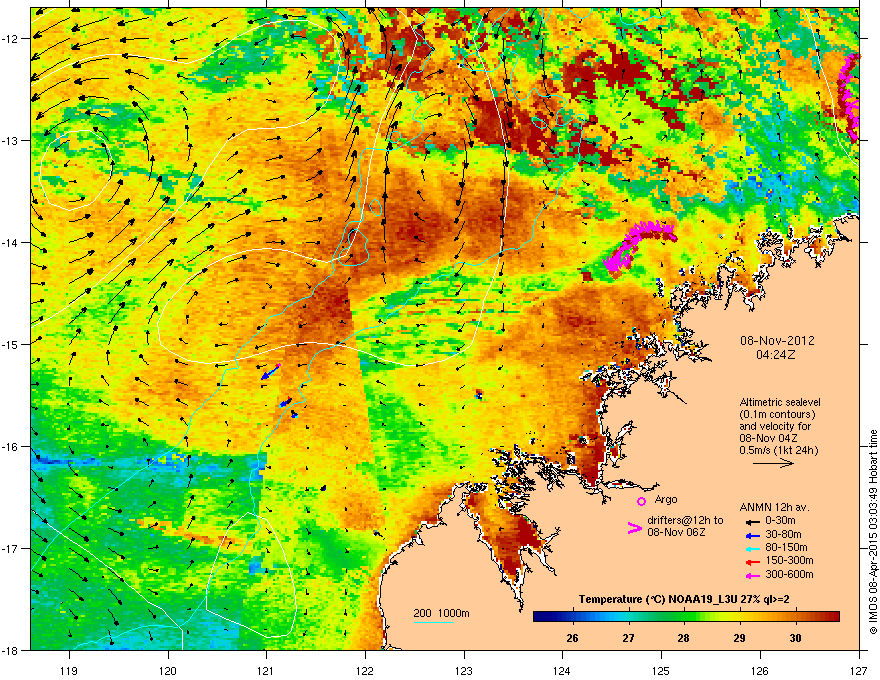Click the latitude axis label -12
The width and height of the screenshot is (880, 680).
click(10, 39)
